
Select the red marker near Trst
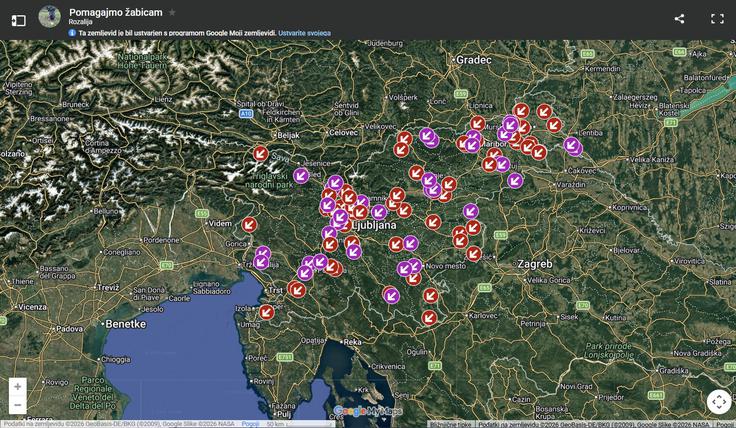[x=296, y=289]
